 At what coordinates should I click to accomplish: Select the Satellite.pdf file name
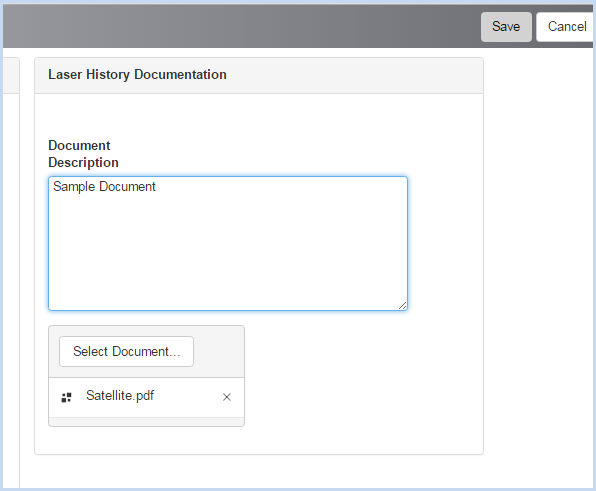[x=120, y=396]
